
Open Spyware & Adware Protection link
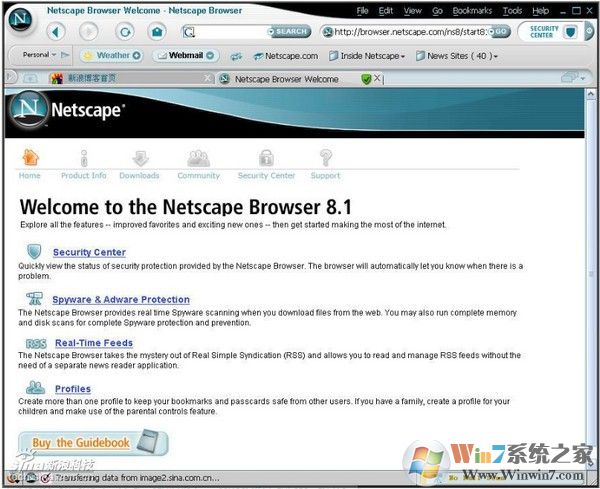coord(121,300)
